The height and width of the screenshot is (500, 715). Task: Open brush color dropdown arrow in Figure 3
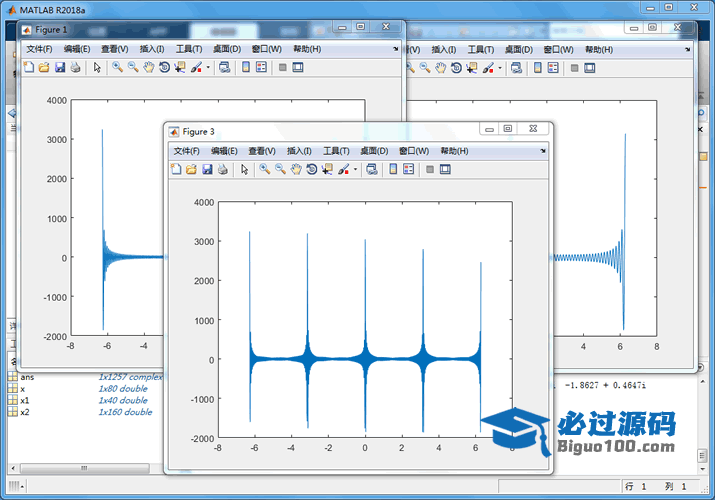(x=355, y=170)
